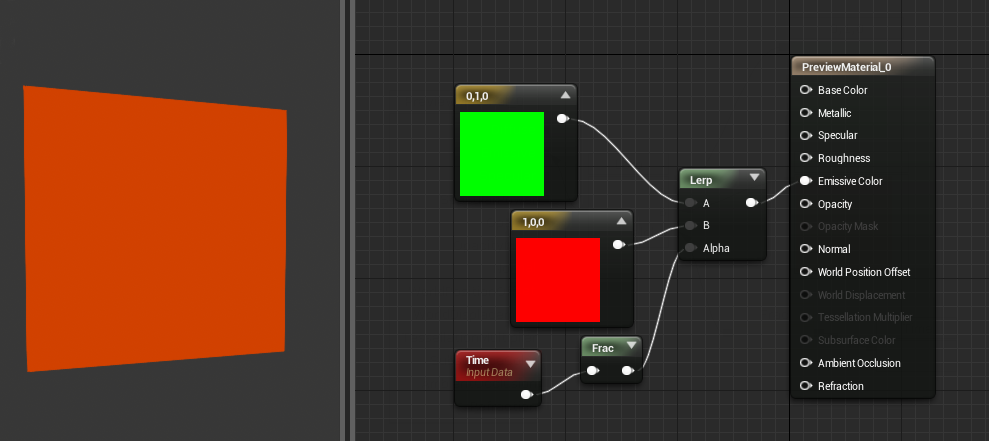Click the Lerp node output pin
Screen dimensions: 989x441
point(752,203)
